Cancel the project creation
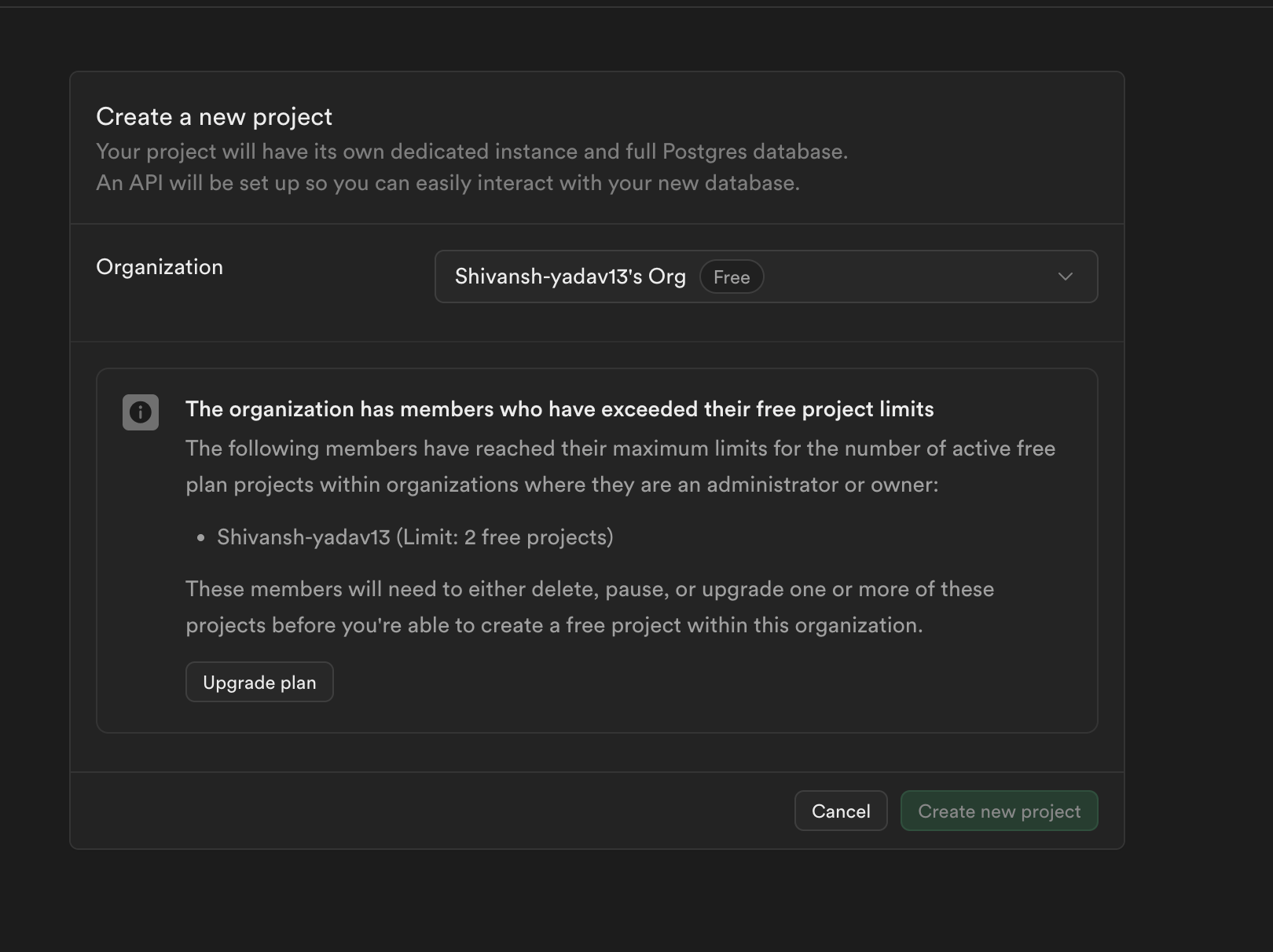 click(840, 811)
